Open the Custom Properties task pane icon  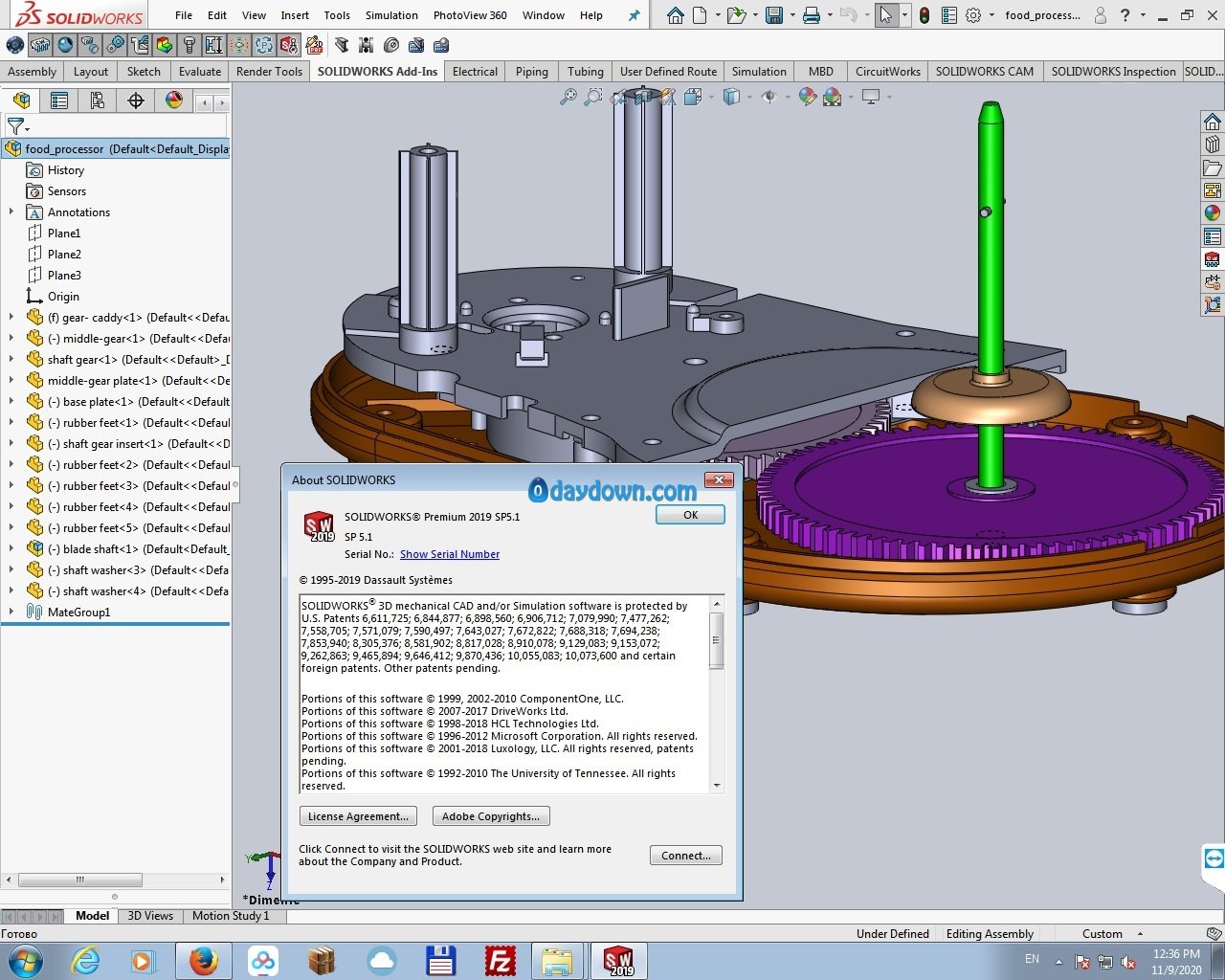[x=1213, y=236]
